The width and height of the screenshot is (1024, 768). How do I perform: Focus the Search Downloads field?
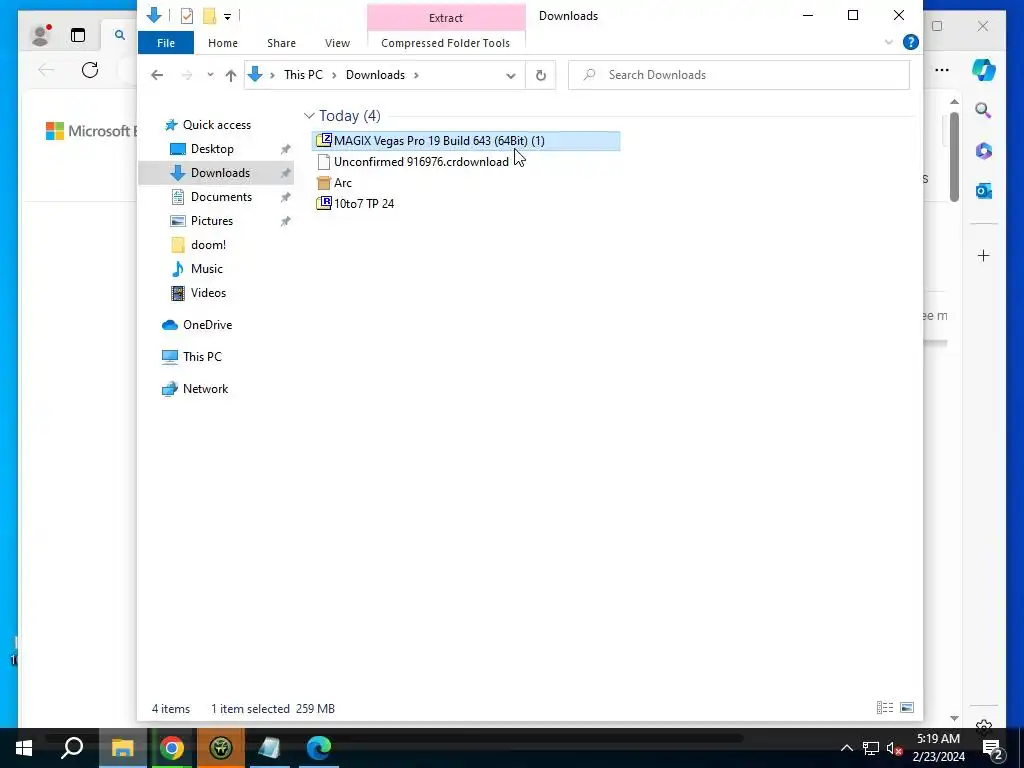pos(739,75)
